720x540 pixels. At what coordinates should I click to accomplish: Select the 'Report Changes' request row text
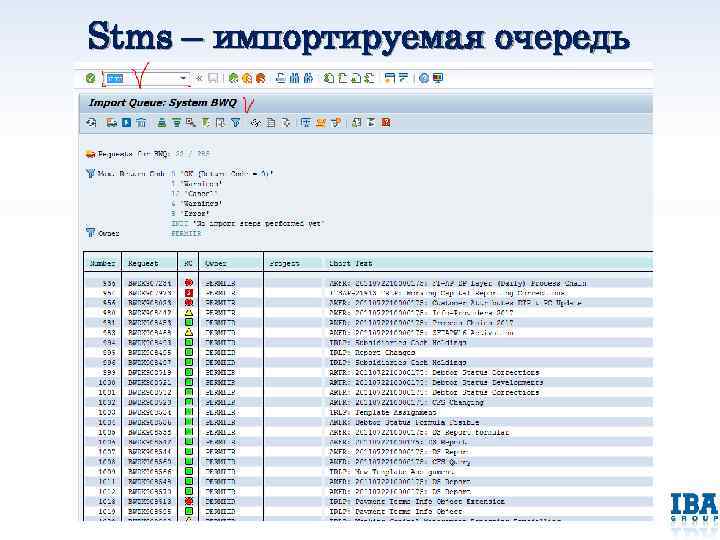point(372,353)
